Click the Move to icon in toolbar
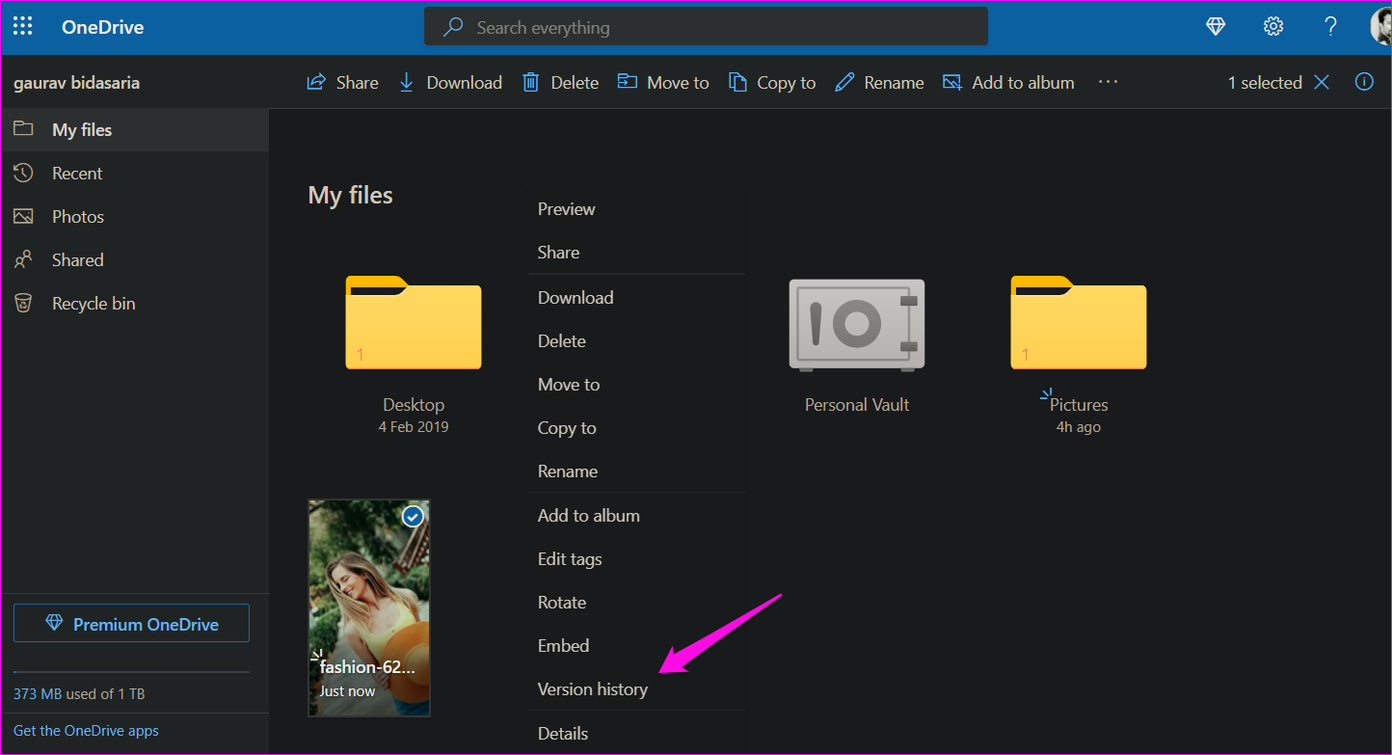This screenshot has height=755, width=1392. click(627, 82)
